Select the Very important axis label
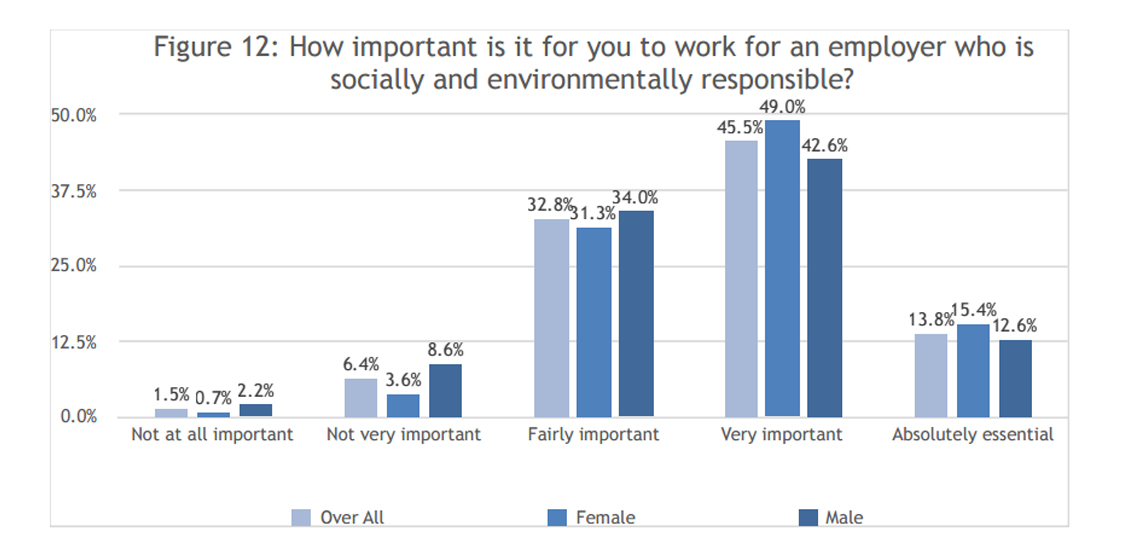This screenshot has height=534, width=1140. click(x=782, y=435)
